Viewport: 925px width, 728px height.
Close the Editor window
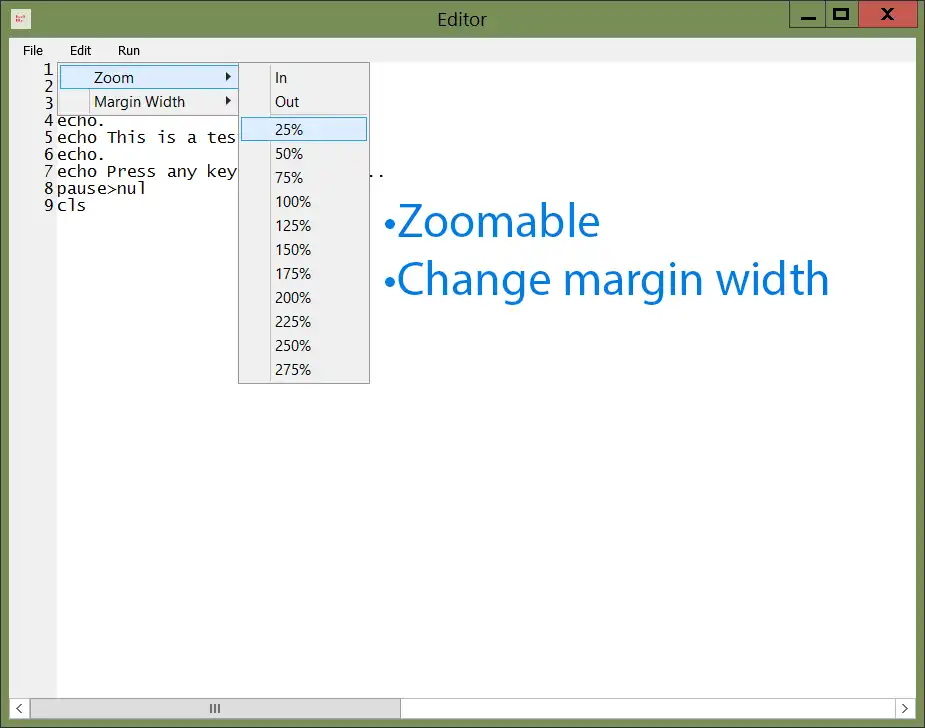pyautogui.click(x=887, y=15)
